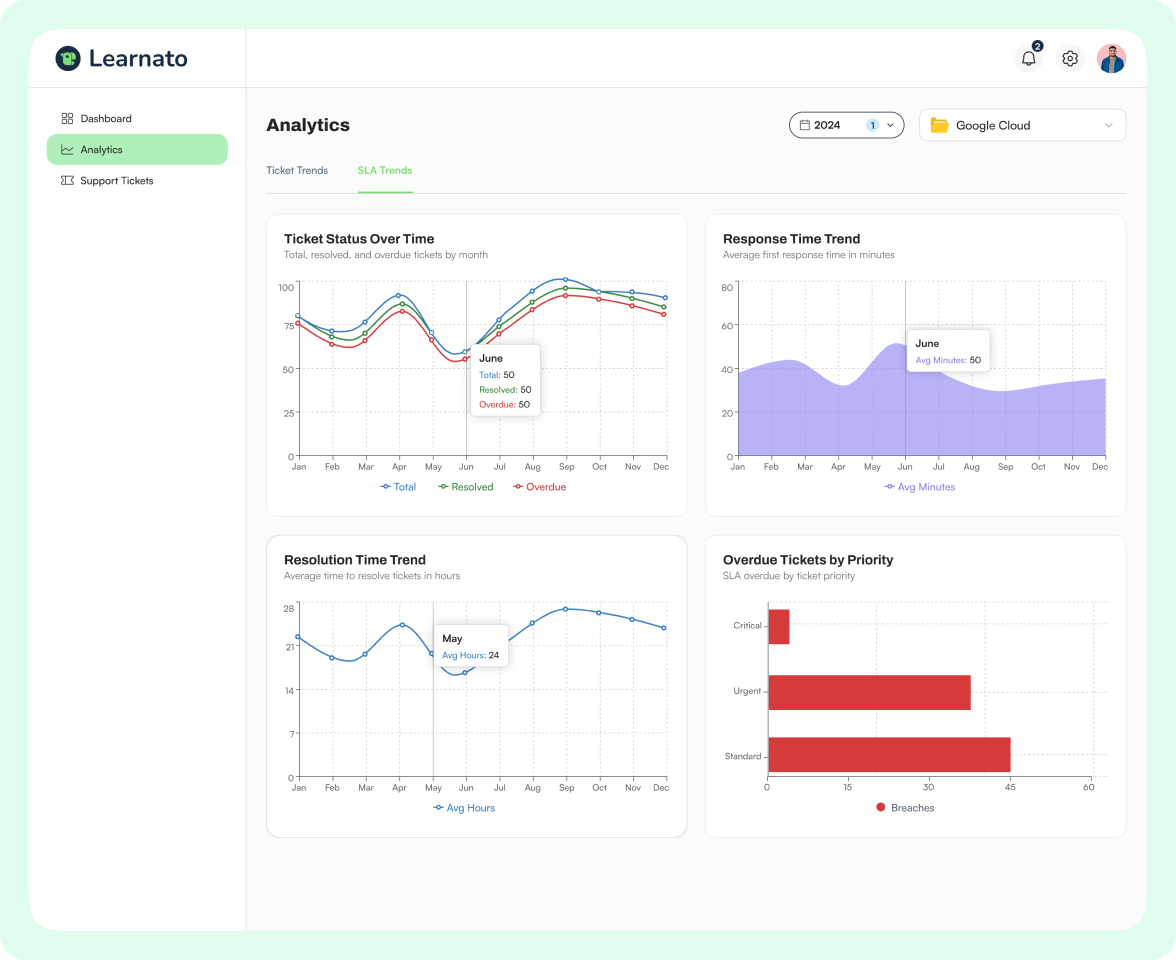
Task: Click the Support Tickets ticket icon
Action: coord(68,181)
